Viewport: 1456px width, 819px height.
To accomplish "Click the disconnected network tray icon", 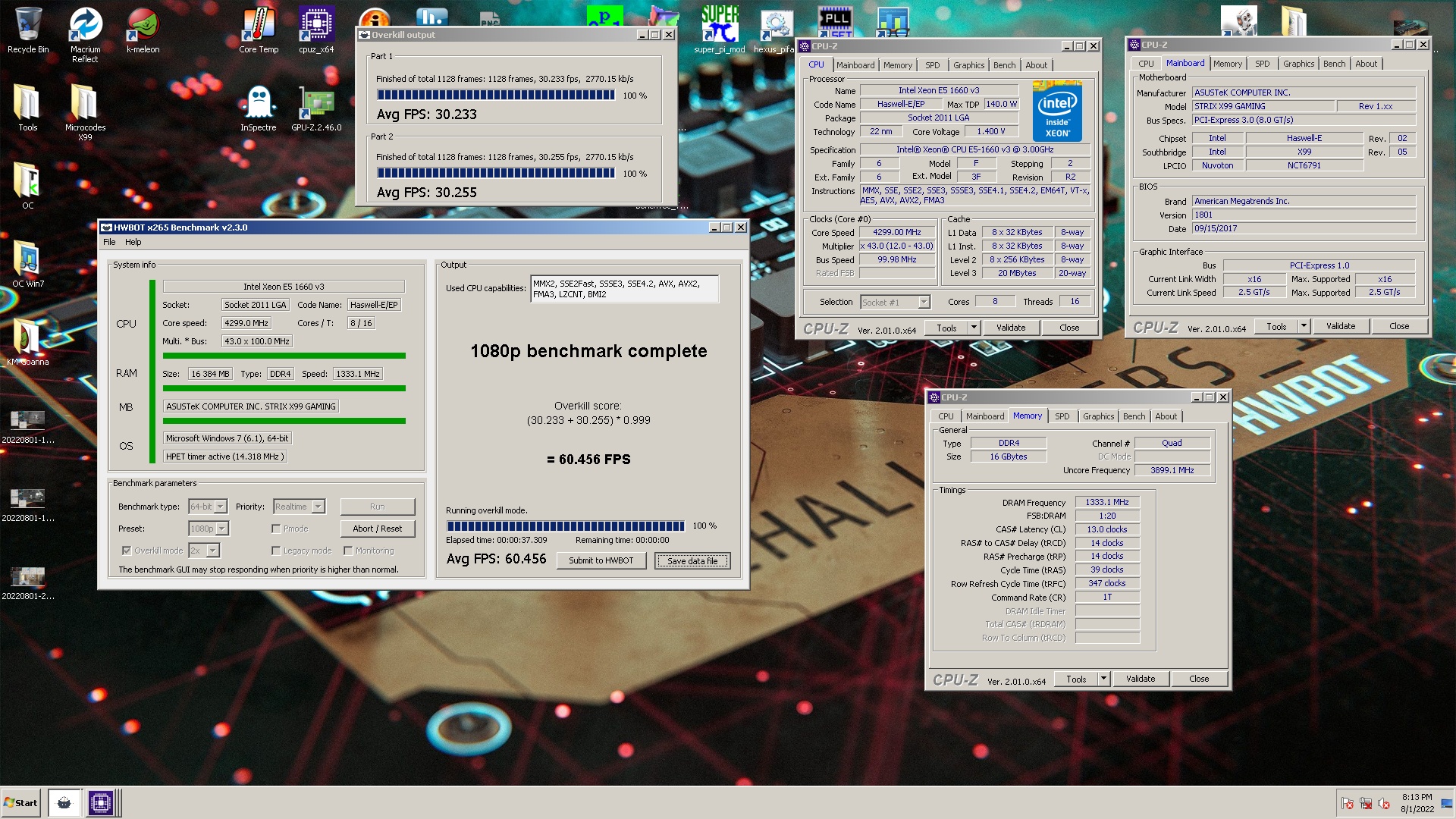I will click(1366, 803).
